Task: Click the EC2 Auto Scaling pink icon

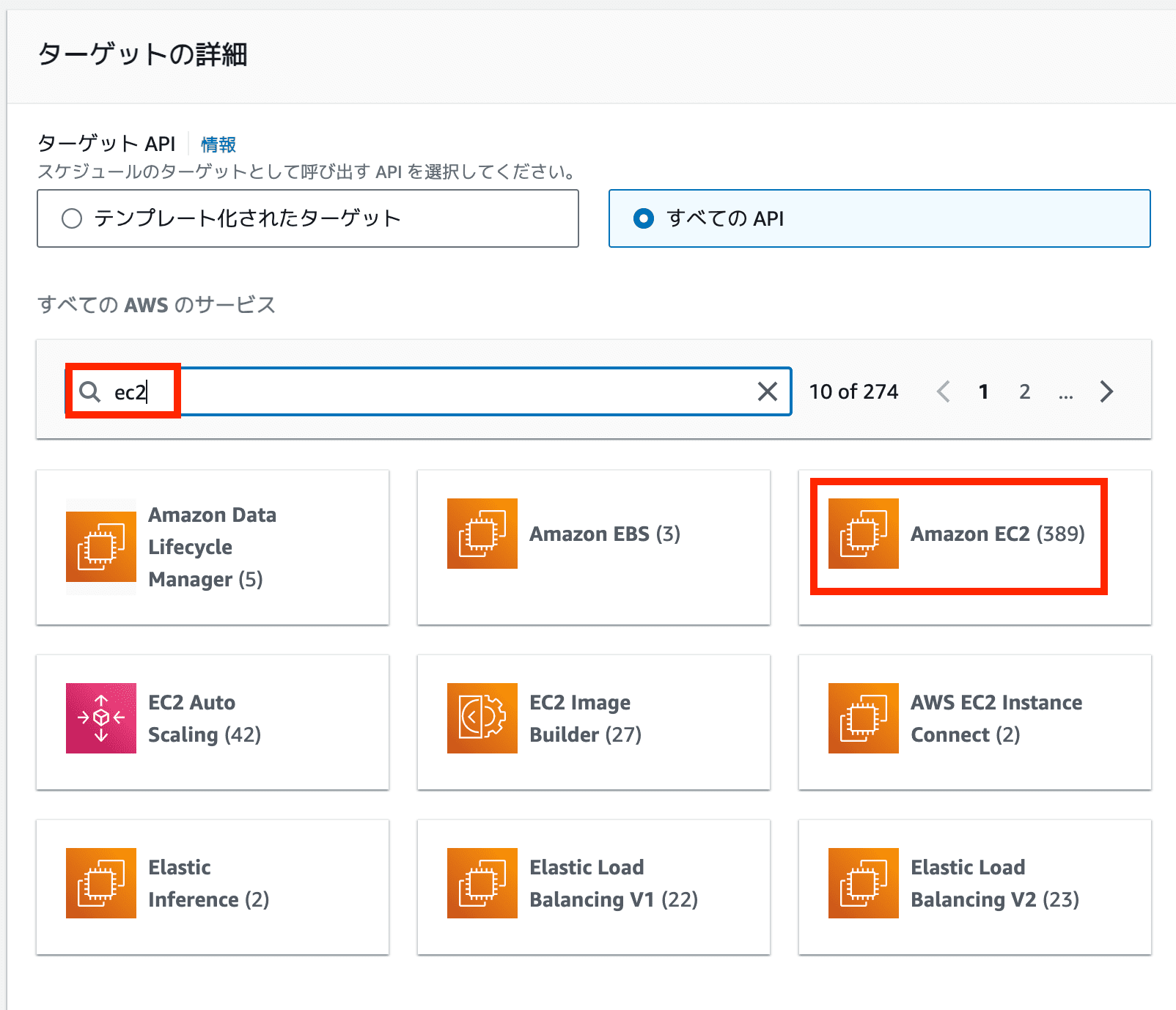Action: pyautogui.click(x=101, y=718)
